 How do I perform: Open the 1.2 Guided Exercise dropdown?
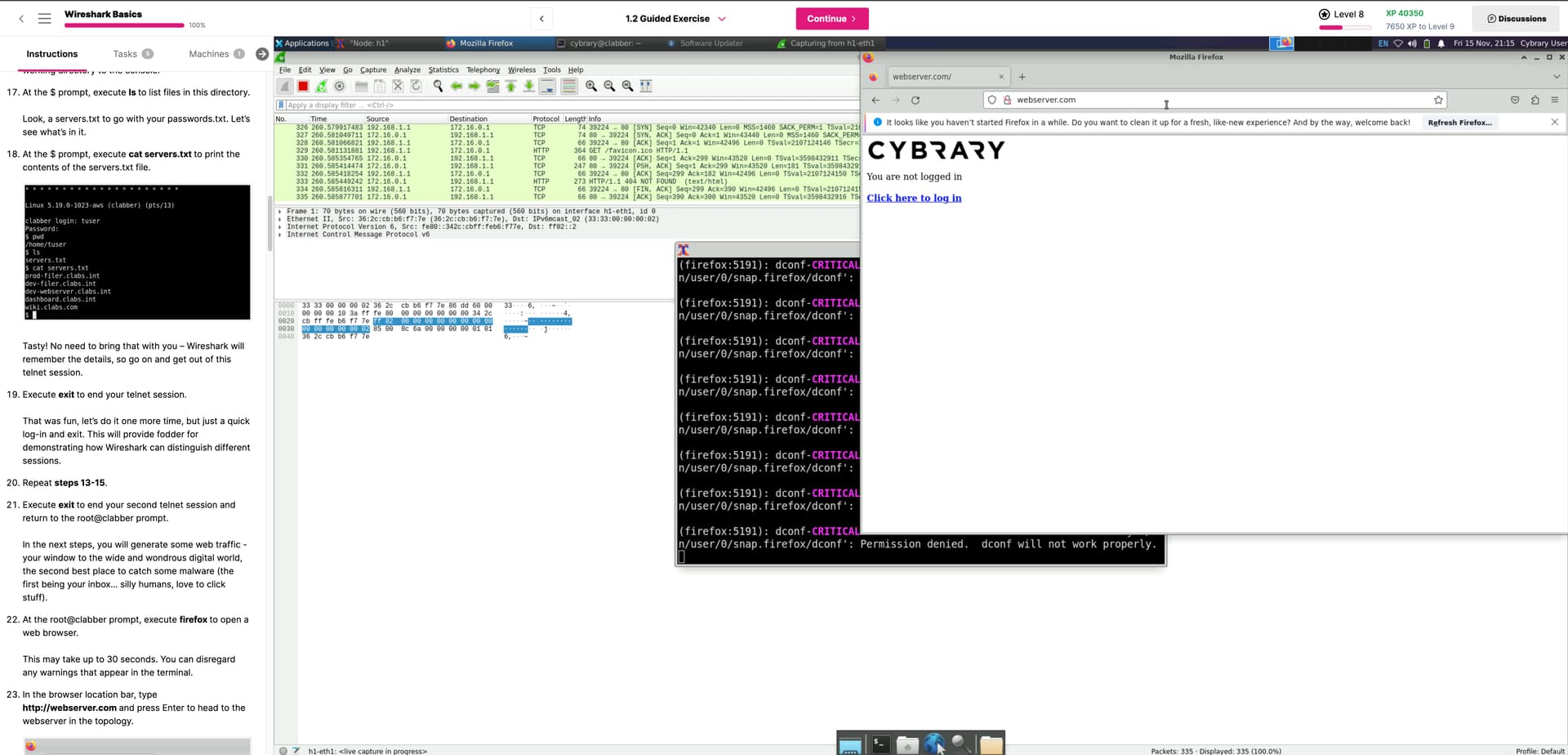pyautogui.click(x=722, y=19)
